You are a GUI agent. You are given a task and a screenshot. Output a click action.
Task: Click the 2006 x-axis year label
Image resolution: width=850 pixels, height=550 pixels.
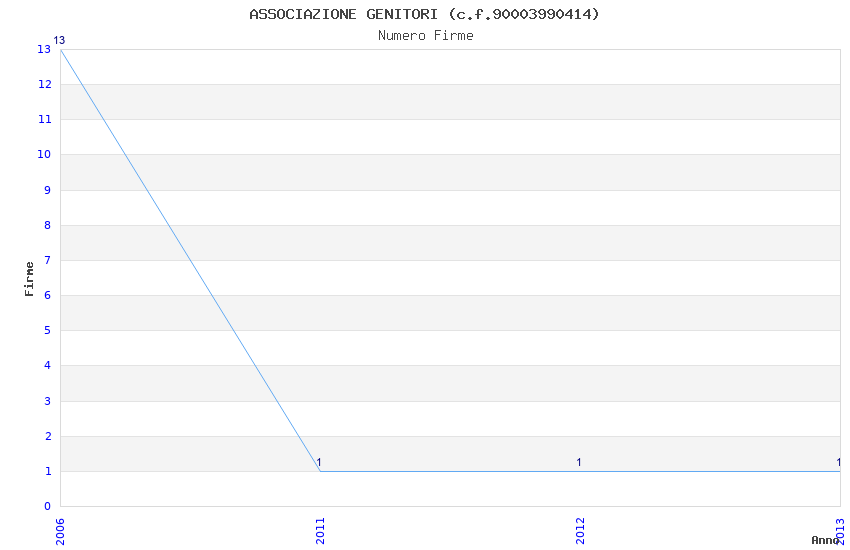(x=60, y=531)
